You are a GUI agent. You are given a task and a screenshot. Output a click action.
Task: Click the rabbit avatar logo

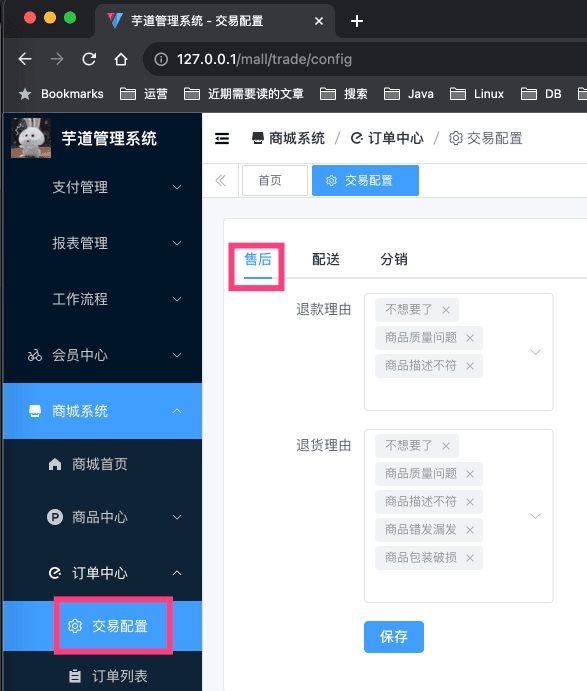point(31,138)
